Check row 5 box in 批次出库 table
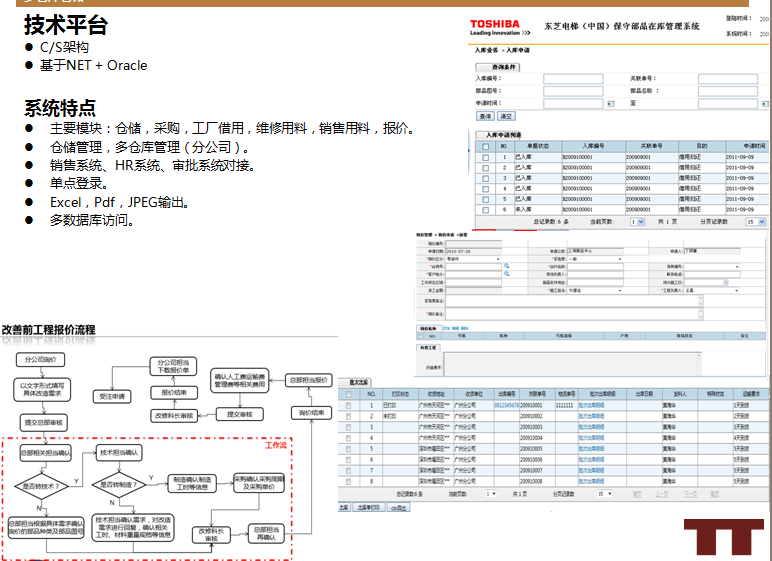Viewport: 772px width, 561px height. 349,449
